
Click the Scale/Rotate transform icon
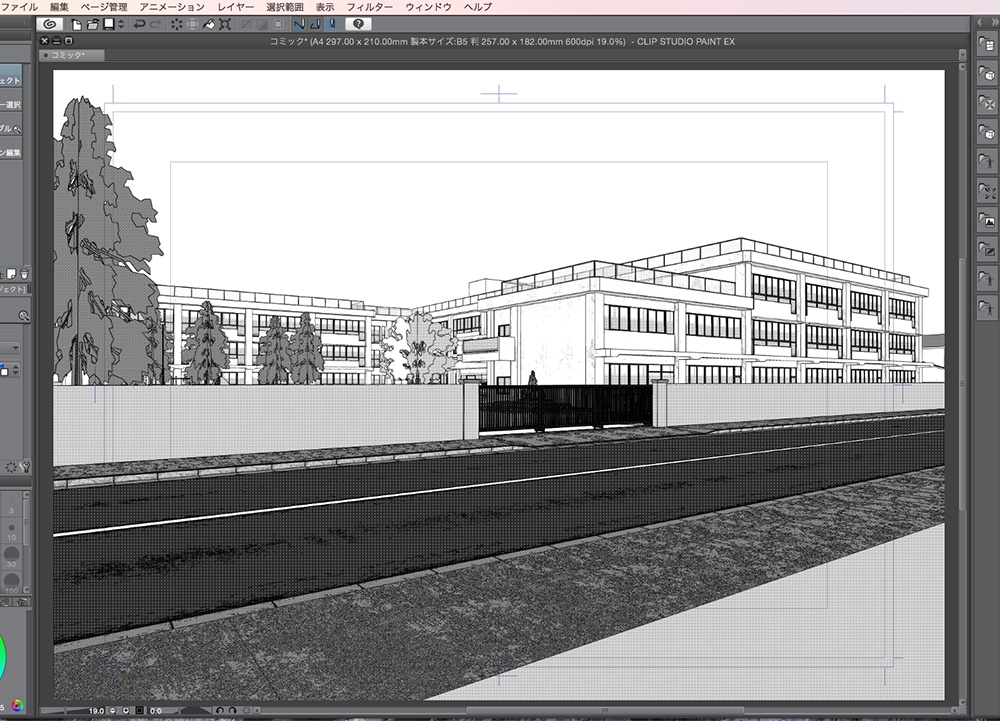click(x=224, y=24)
